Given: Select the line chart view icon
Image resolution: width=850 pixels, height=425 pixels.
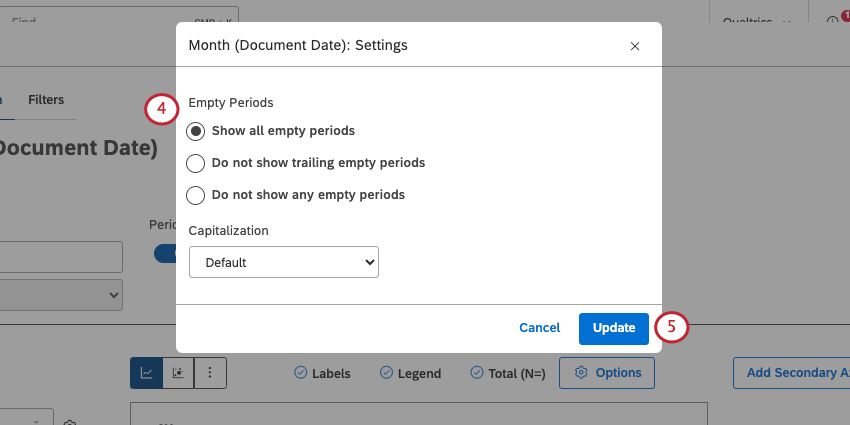Looking at the screenshot, I should pyautogui.click(x=147, y=373).
